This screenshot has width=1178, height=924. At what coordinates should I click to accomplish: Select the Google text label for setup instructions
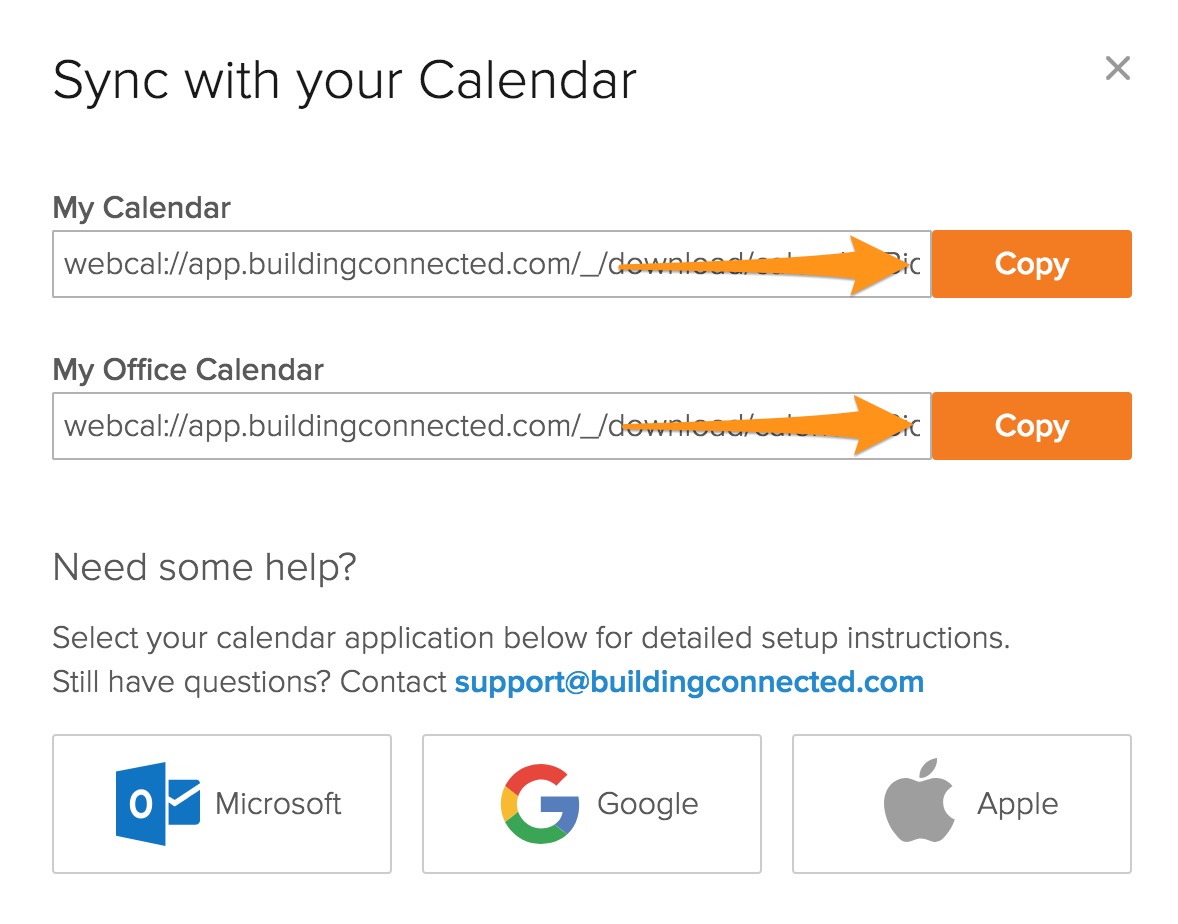(x=647, y=804)
